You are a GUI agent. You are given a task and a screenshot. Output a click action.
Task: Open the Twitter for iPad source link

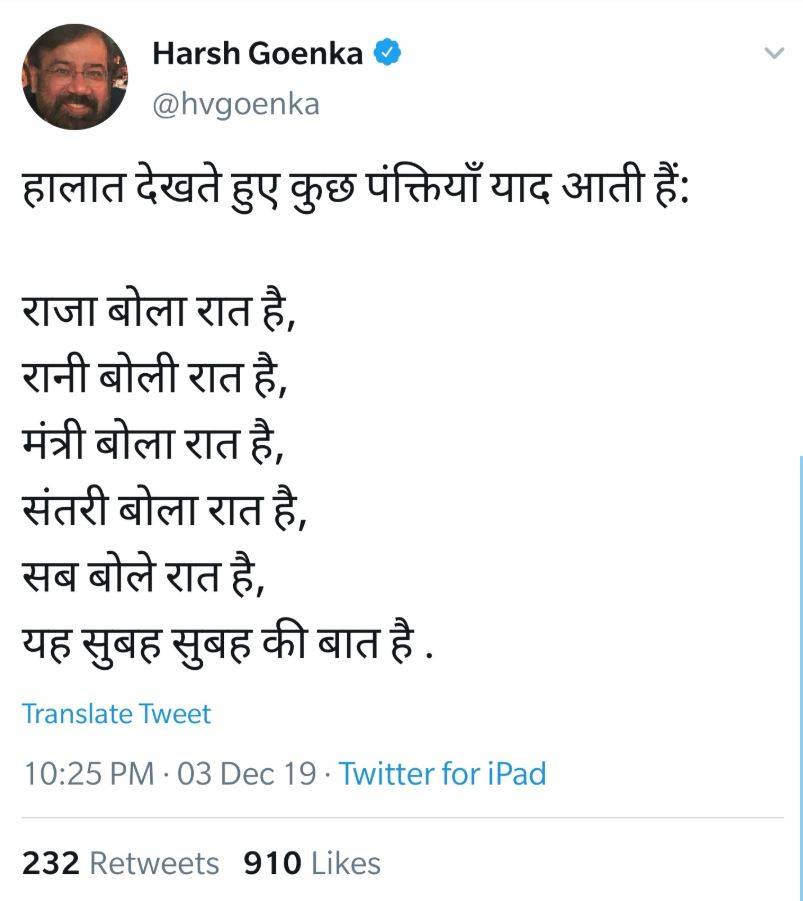pyautogui.click(x=442, y=774)
